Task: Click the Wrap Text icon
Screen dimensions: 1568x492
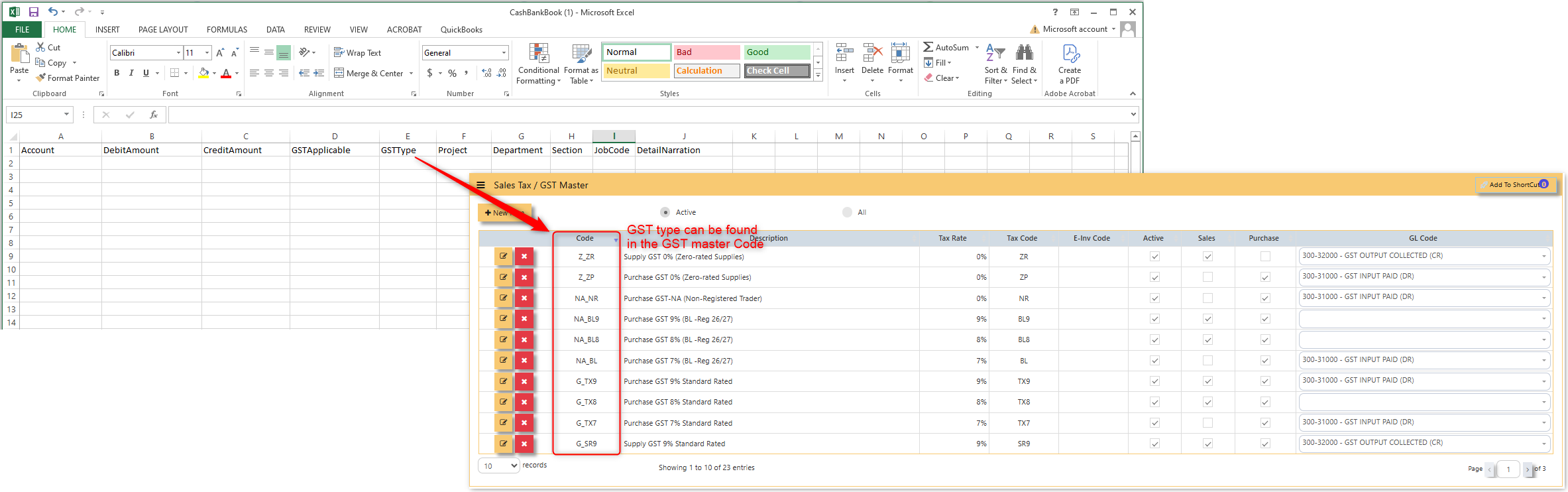Action: (339, 52)
